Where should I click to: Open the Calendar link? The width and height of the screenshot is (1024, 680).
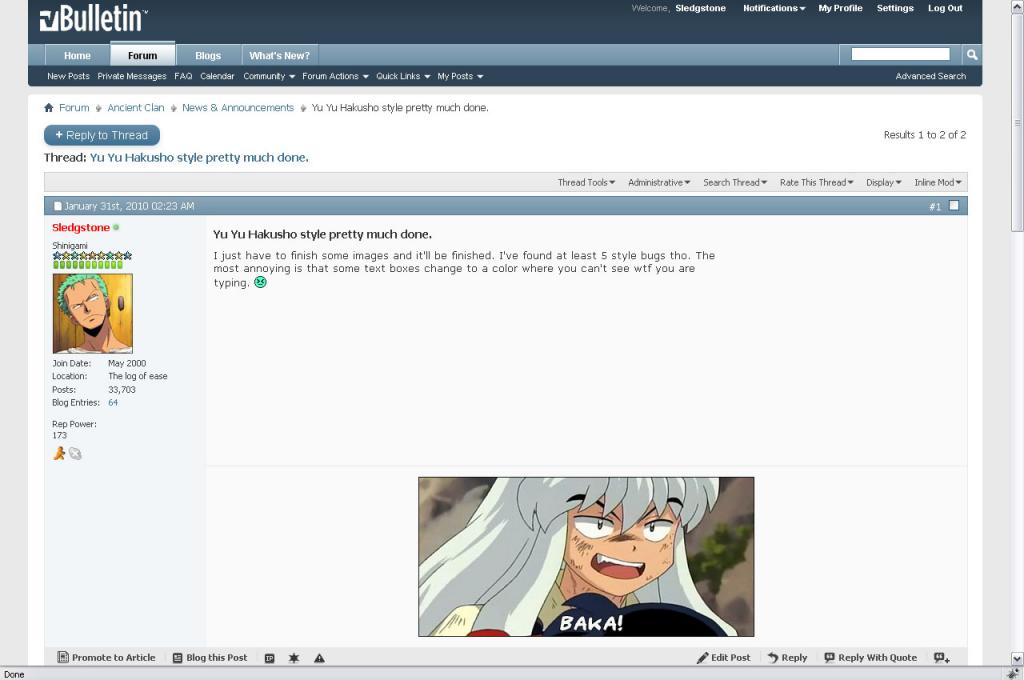coord(217,76)
